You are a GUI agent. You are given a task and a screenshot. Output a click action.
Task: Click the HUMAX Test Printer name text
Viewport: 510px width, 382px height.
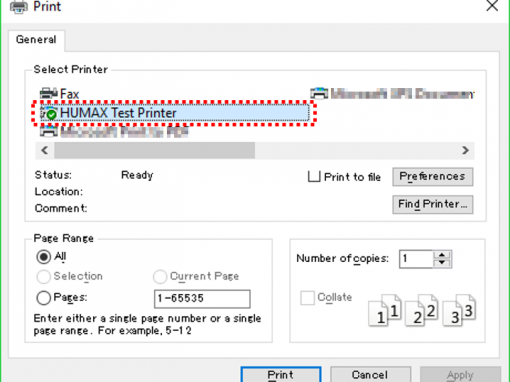click(x=118, y=113)
